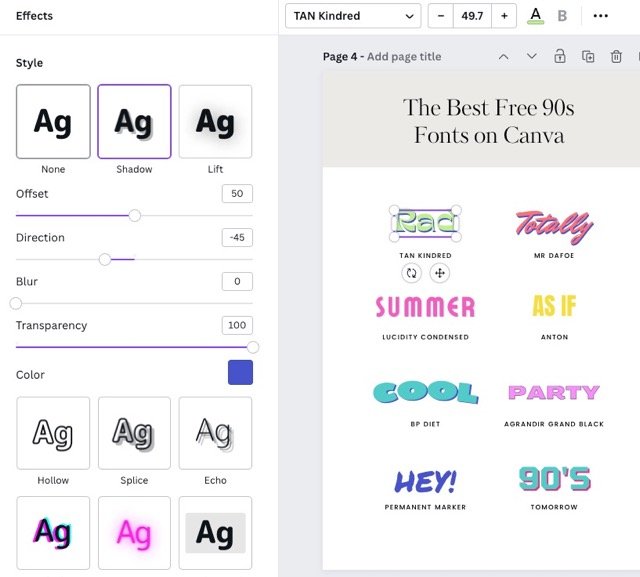
Task: Toggle bold formatting
Action: click(562, 16)
